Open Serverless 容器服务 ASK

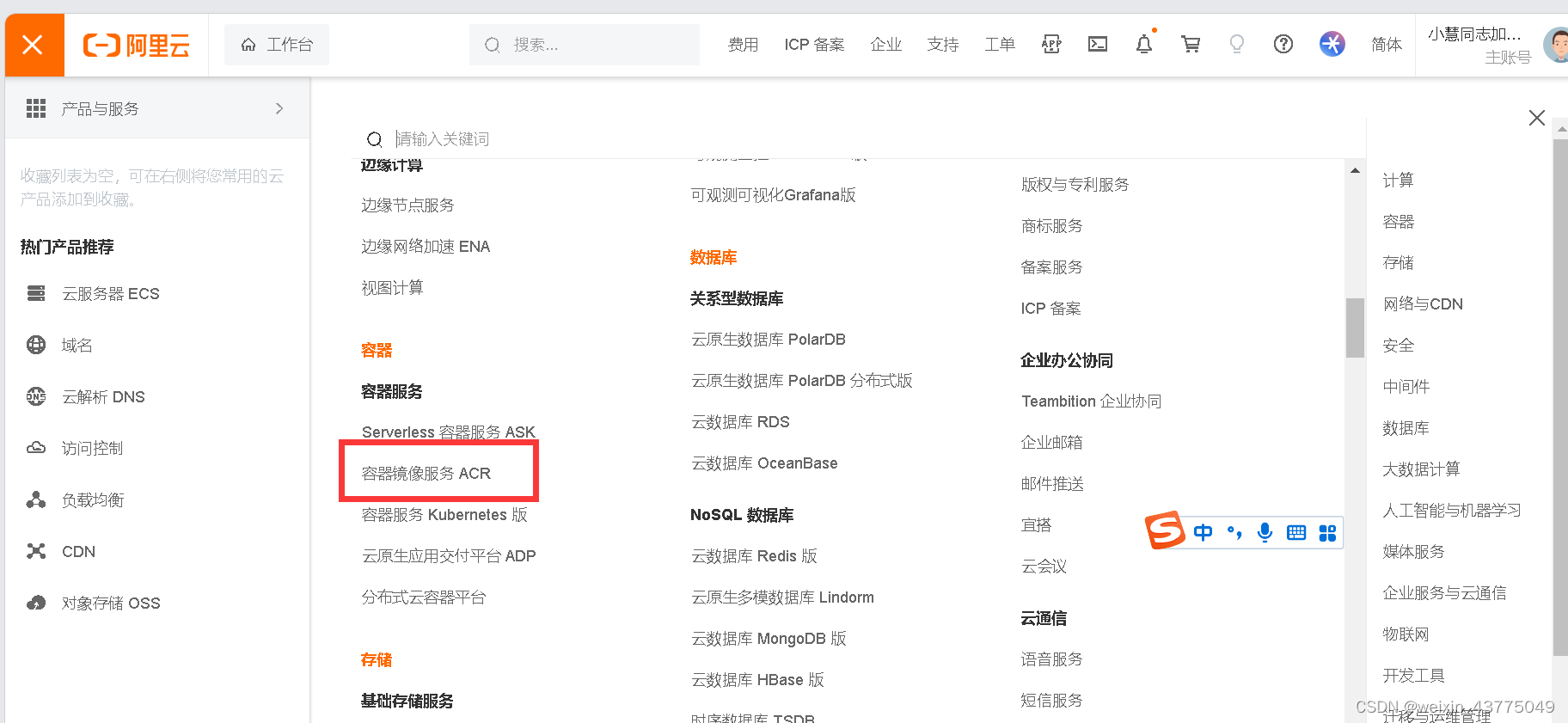[448, 432]
